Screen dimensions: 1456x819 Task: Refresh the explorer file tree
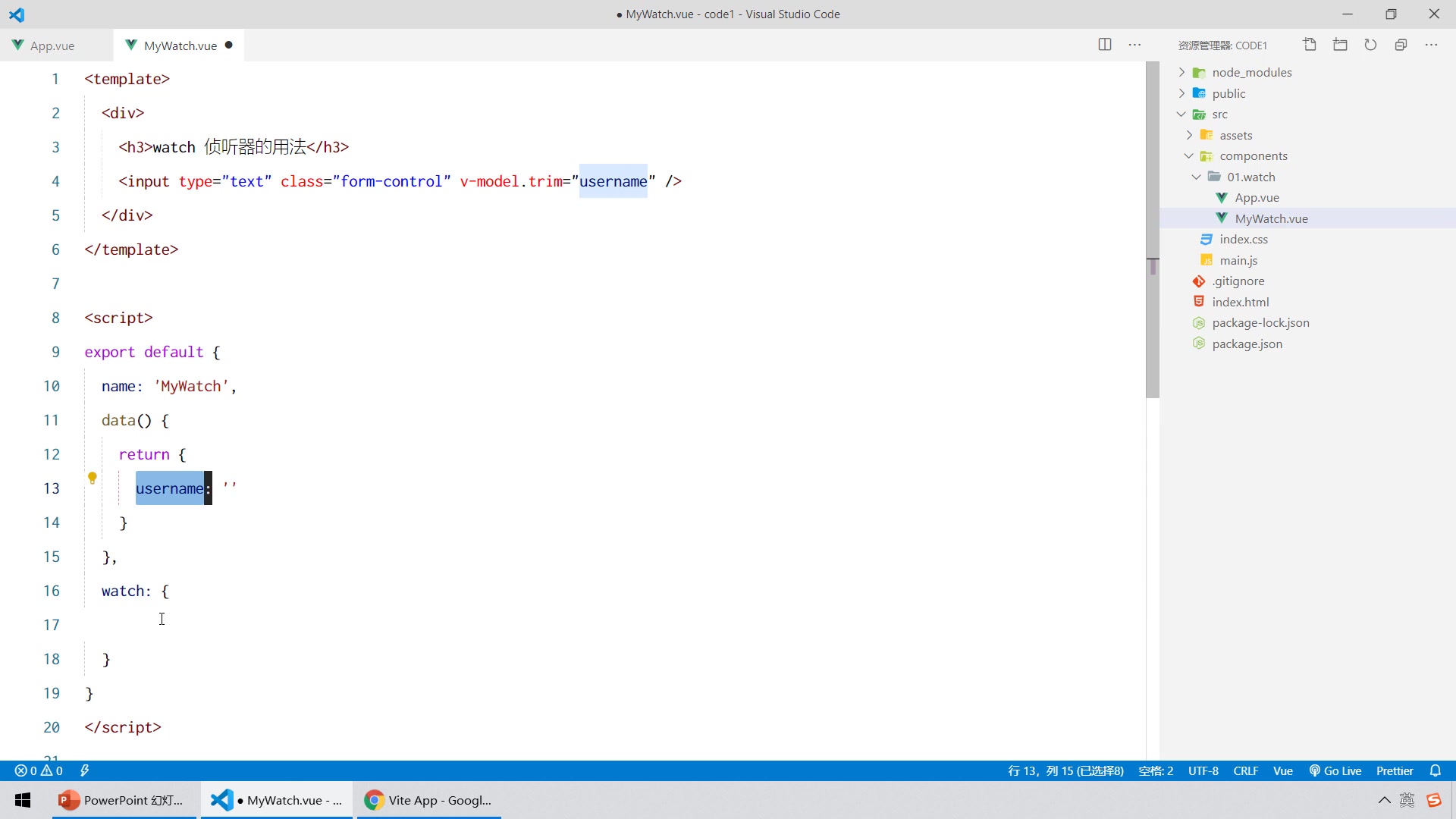point(1370,45)
